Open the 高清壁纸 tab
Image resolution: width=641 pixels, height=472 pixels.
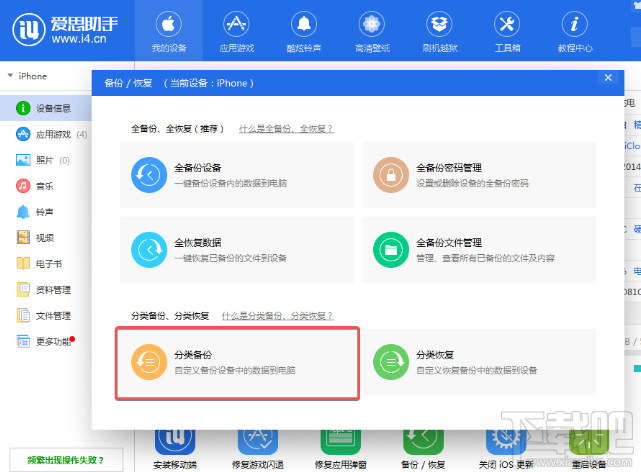coord(372,31)
